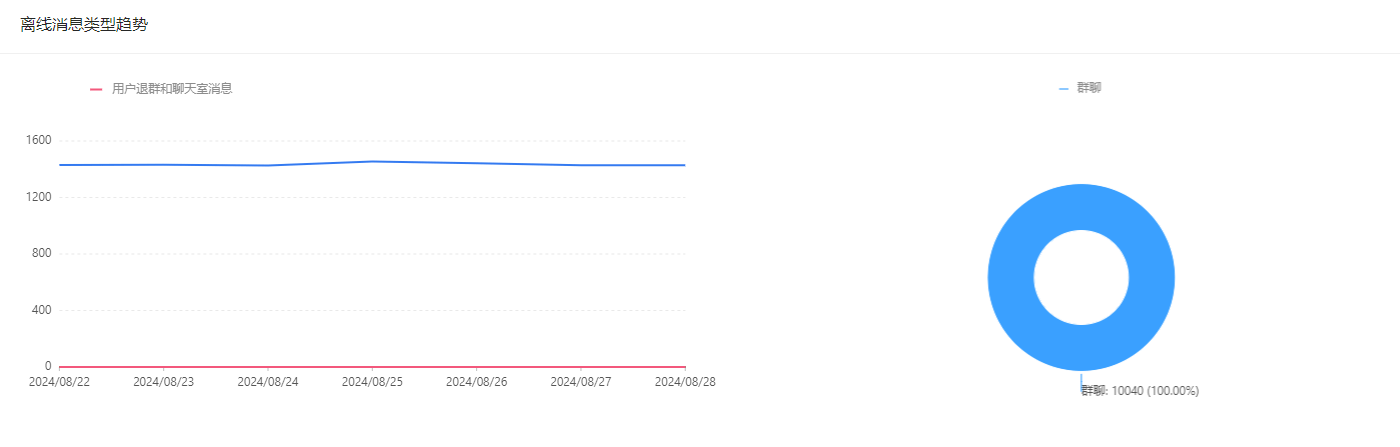Select the 2024/08/22 date on the x-axis
The height and width of the screenshot is (447, 1400).
(x=59, y=382)
